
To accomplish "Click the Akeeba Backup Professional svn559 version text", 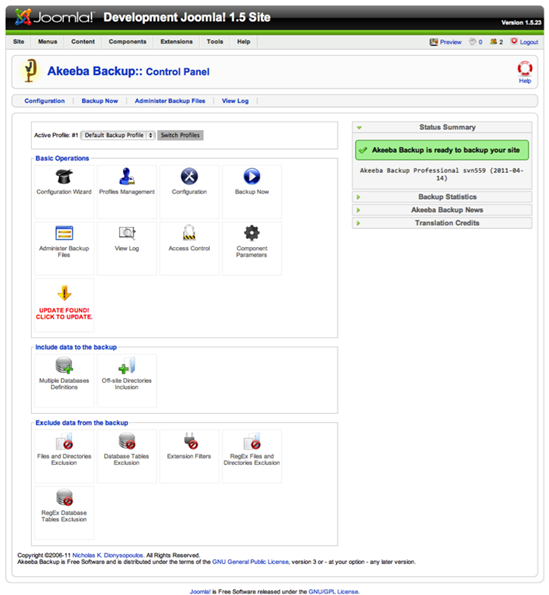I will pyautogui.click(x=442, y=174).
